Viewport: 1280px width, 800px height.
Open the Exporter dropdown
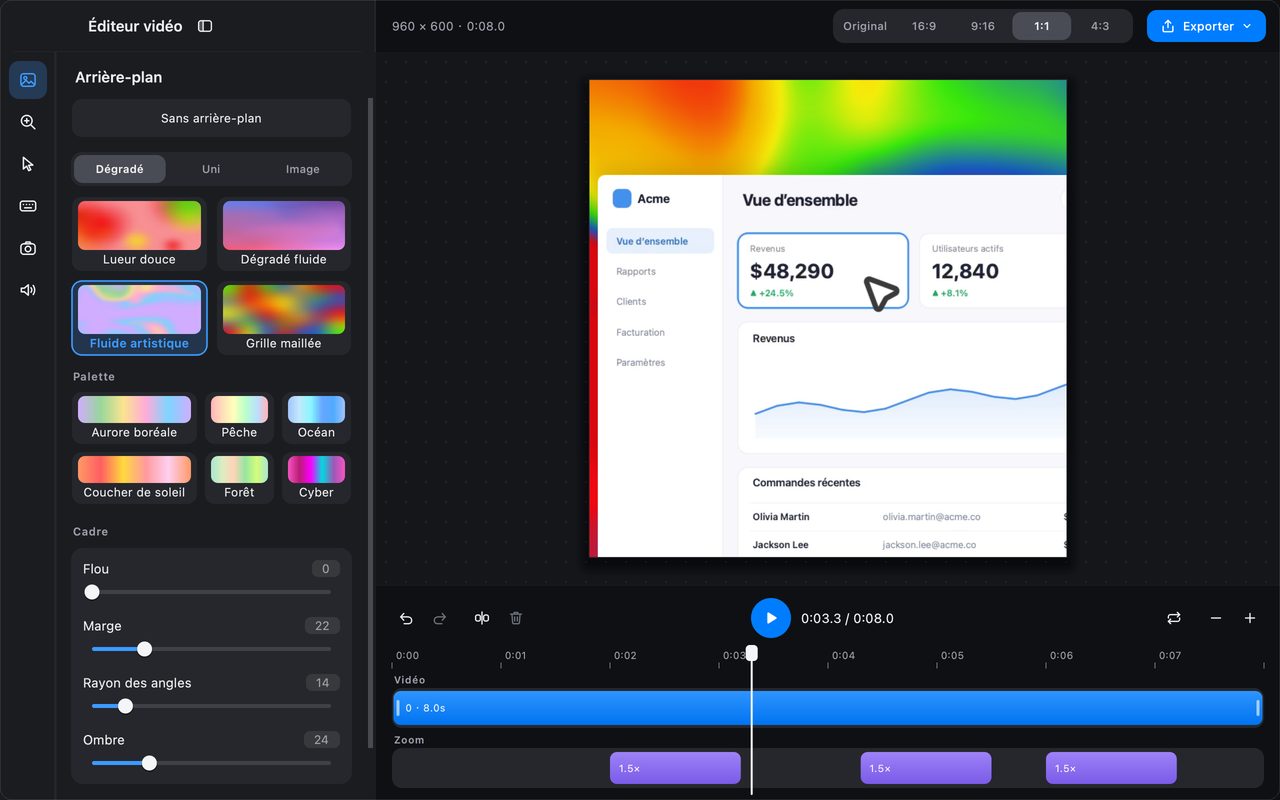tap(1206, 26)
